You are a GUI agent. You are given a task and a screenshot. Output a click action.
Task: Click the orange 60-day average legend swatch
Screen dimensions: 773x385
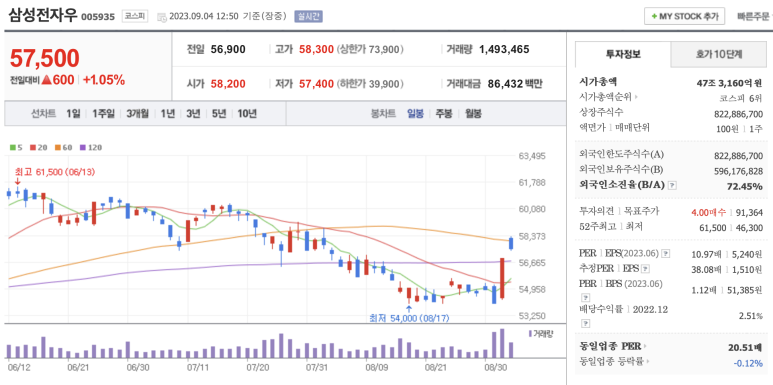(57, 147)
